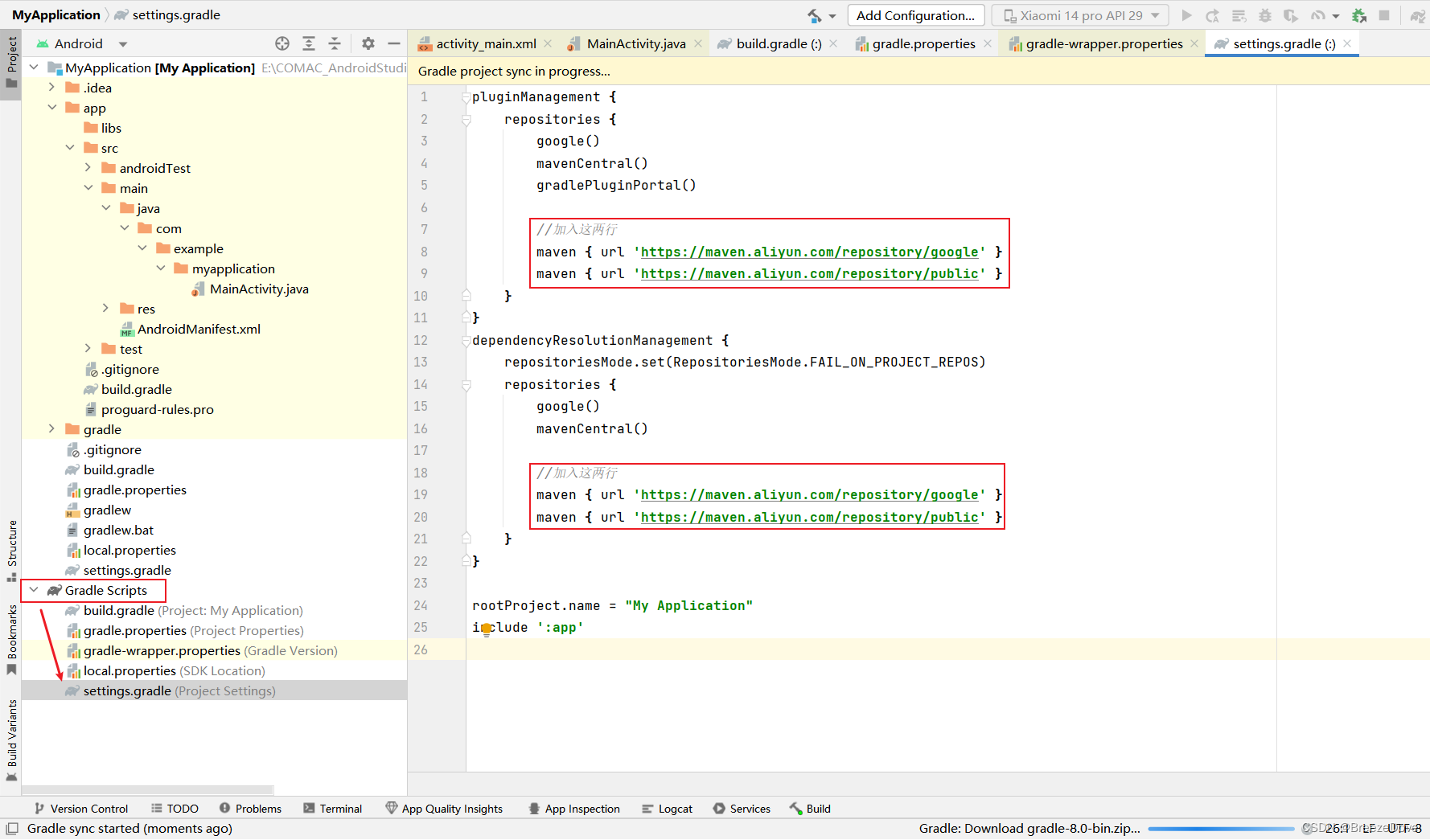Expand the res folder
This screenshot has width=1430, height=840.
point(106,308)
